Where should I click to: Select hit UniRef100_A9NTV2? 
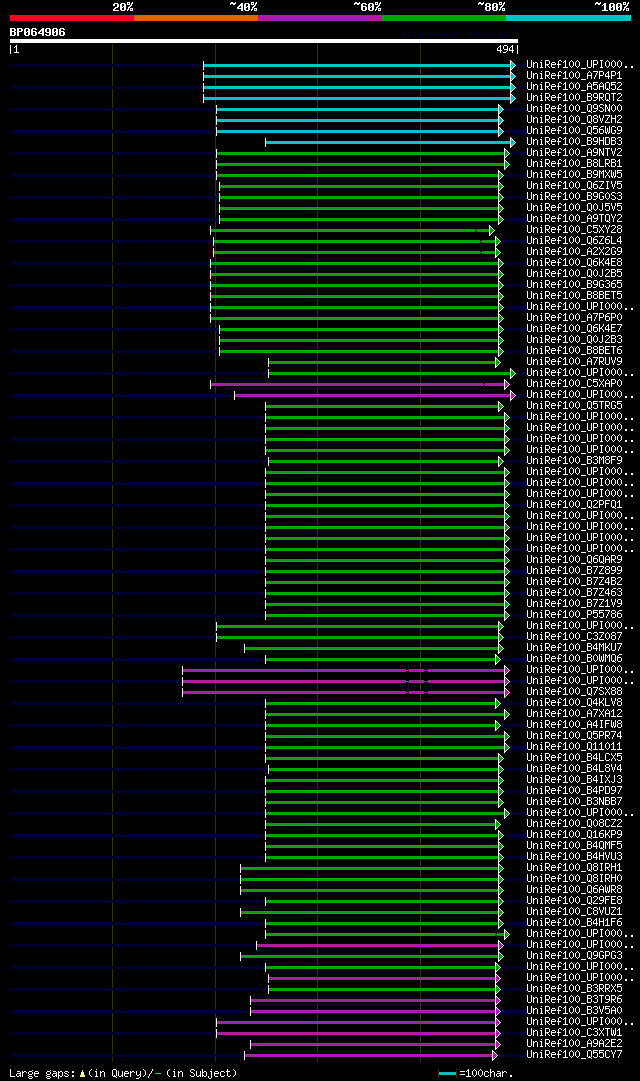coord(574,152)
